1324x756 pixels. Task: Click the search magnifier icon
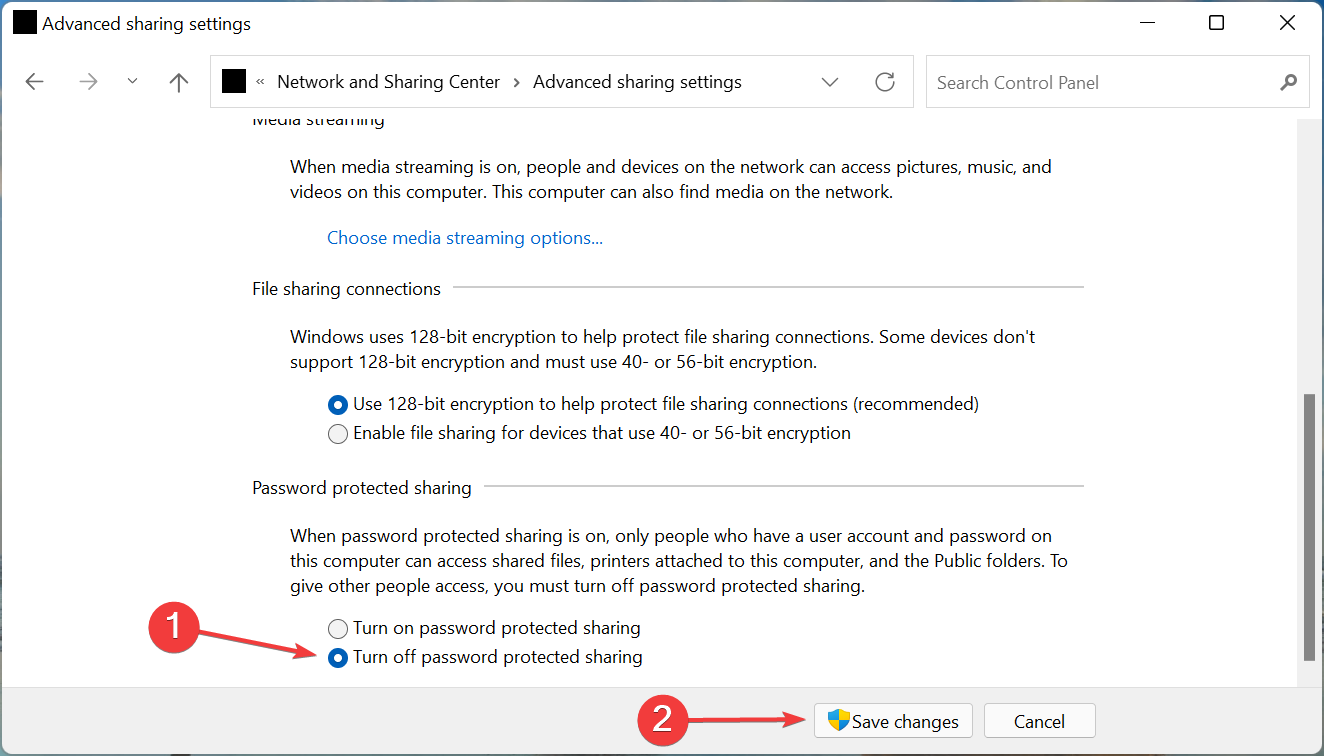click(x=1288, y=81)
